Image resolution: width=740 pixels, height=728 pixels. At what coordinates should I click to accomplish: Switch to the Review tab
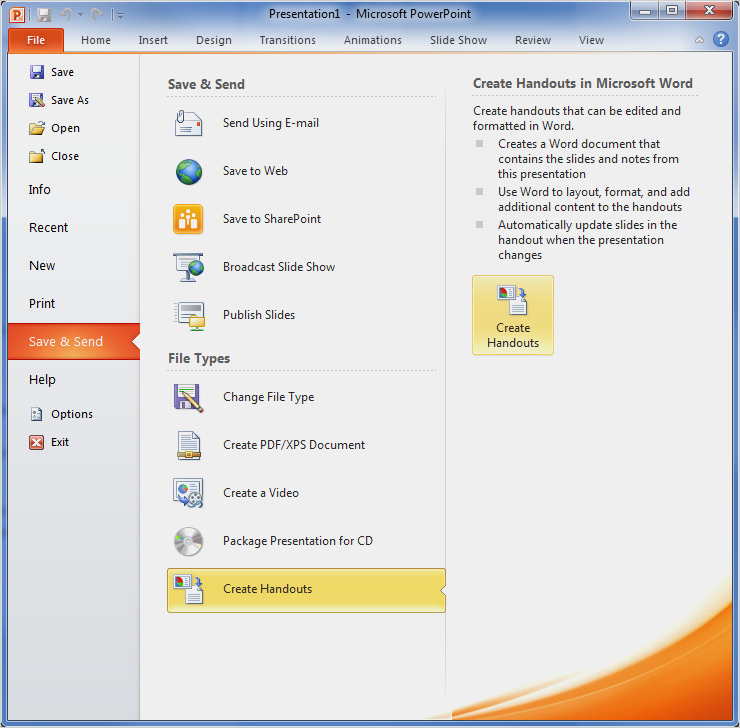pyautogui.click(x=533, y=40)
